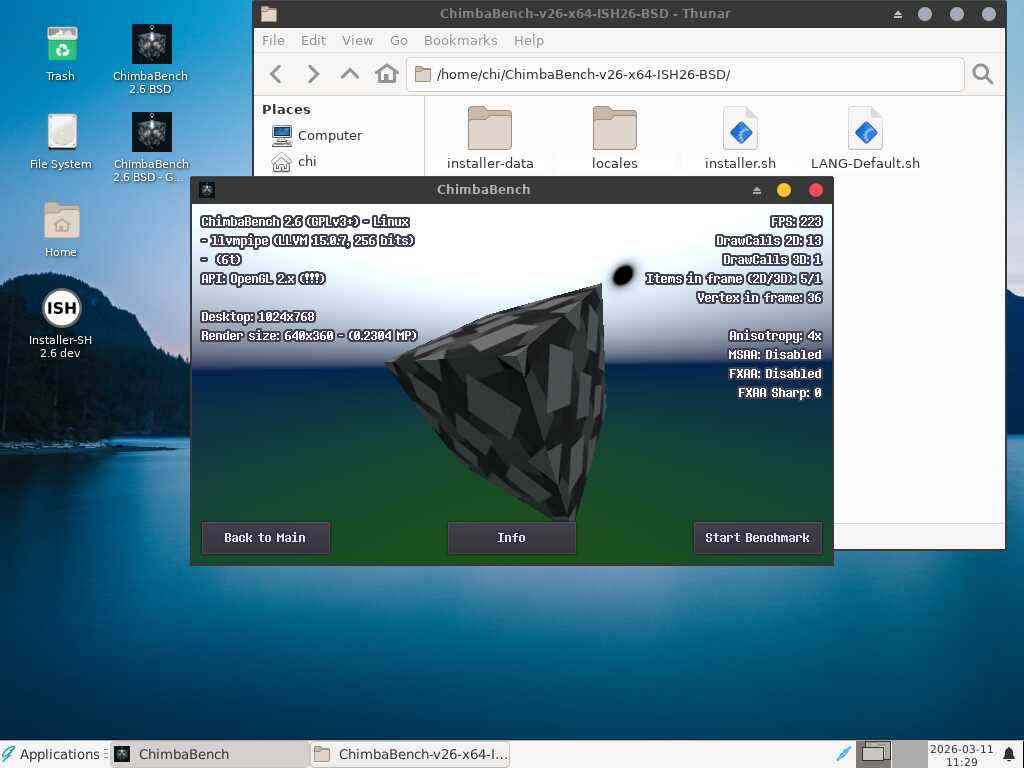
Task: Click the ChimbaBench window title icon
Action: [x=207, y=190]
